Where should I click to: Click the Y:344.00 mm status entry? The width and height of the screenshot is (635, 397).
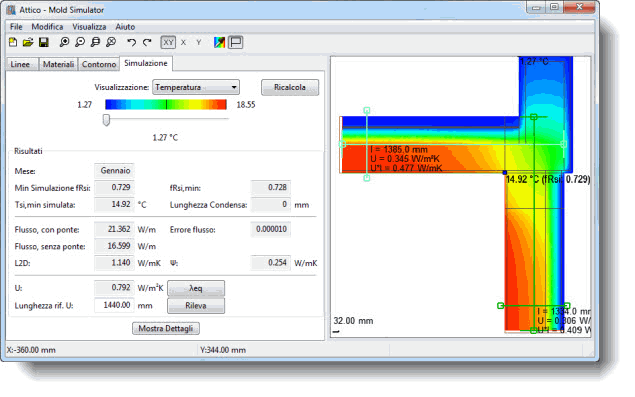click(223, 350)
